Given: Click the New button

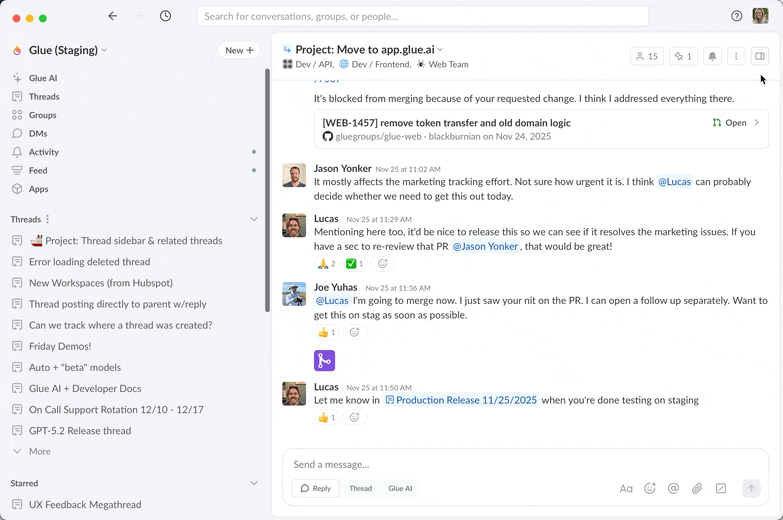Looking at the screenshot, I should pos(239,50).
